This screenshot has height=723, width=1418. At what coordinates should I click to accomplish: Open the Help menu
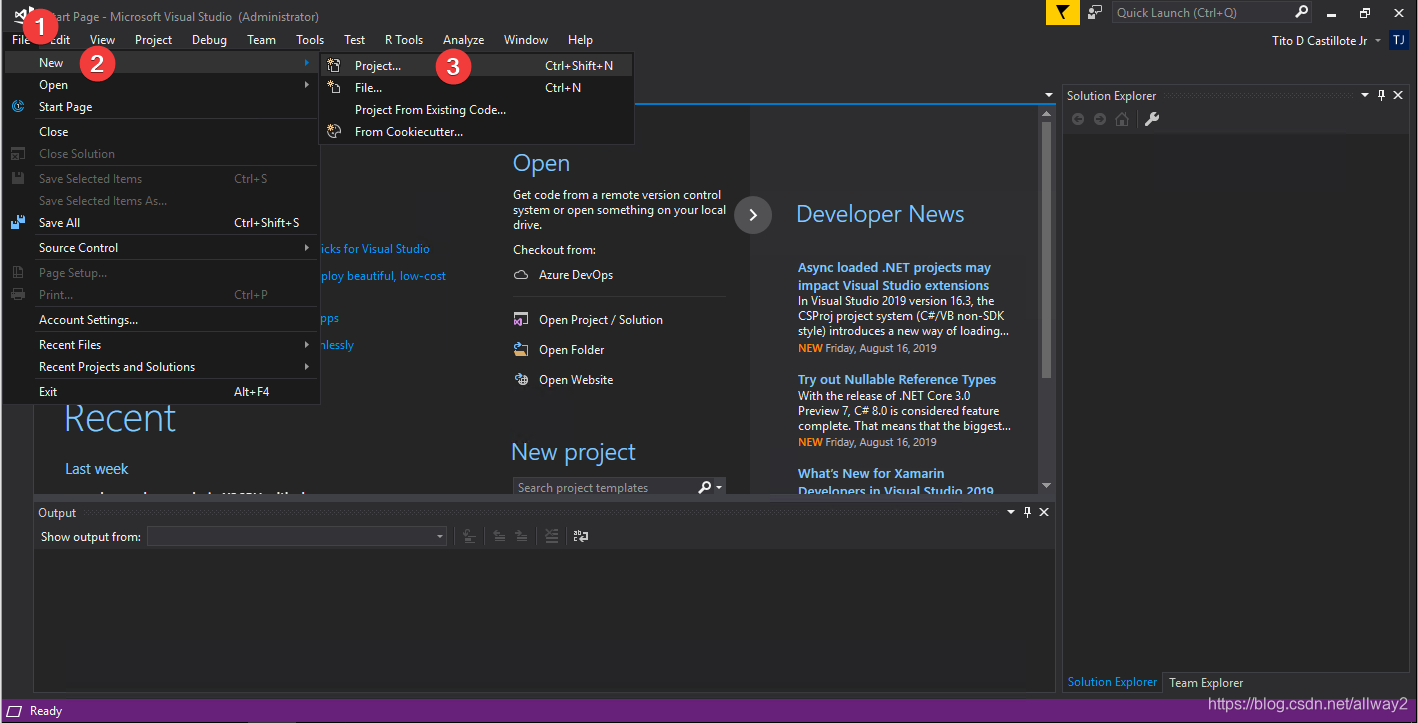click(x=580, y=40)
